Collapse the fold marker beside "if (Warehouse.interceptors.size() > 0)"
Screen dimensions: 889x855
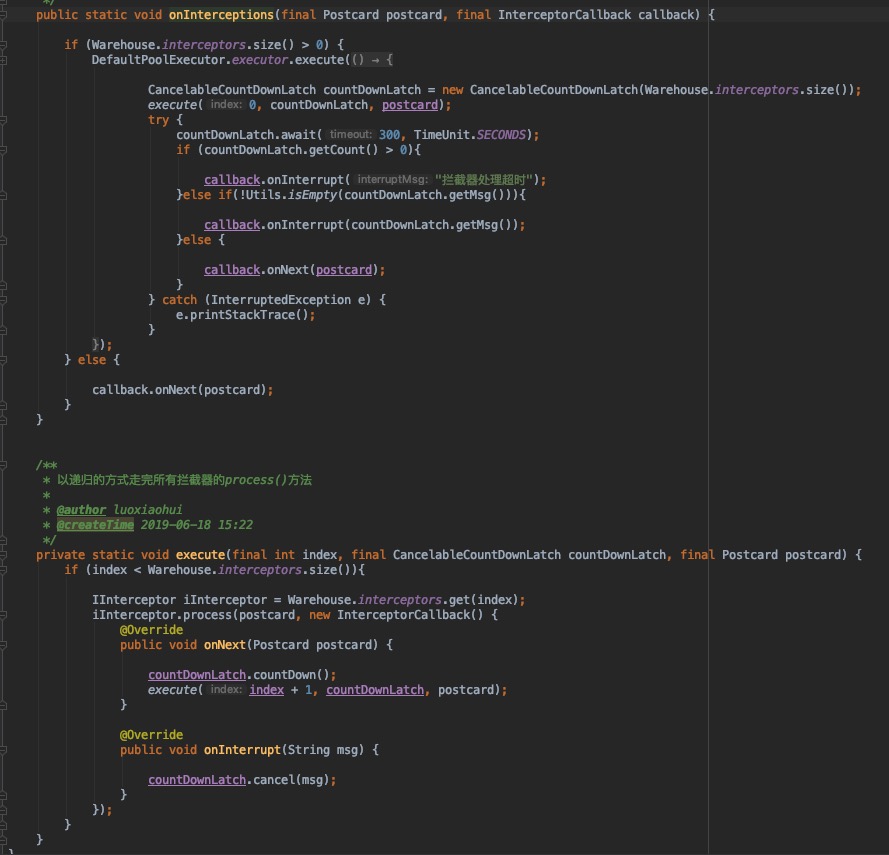(3, 45)
